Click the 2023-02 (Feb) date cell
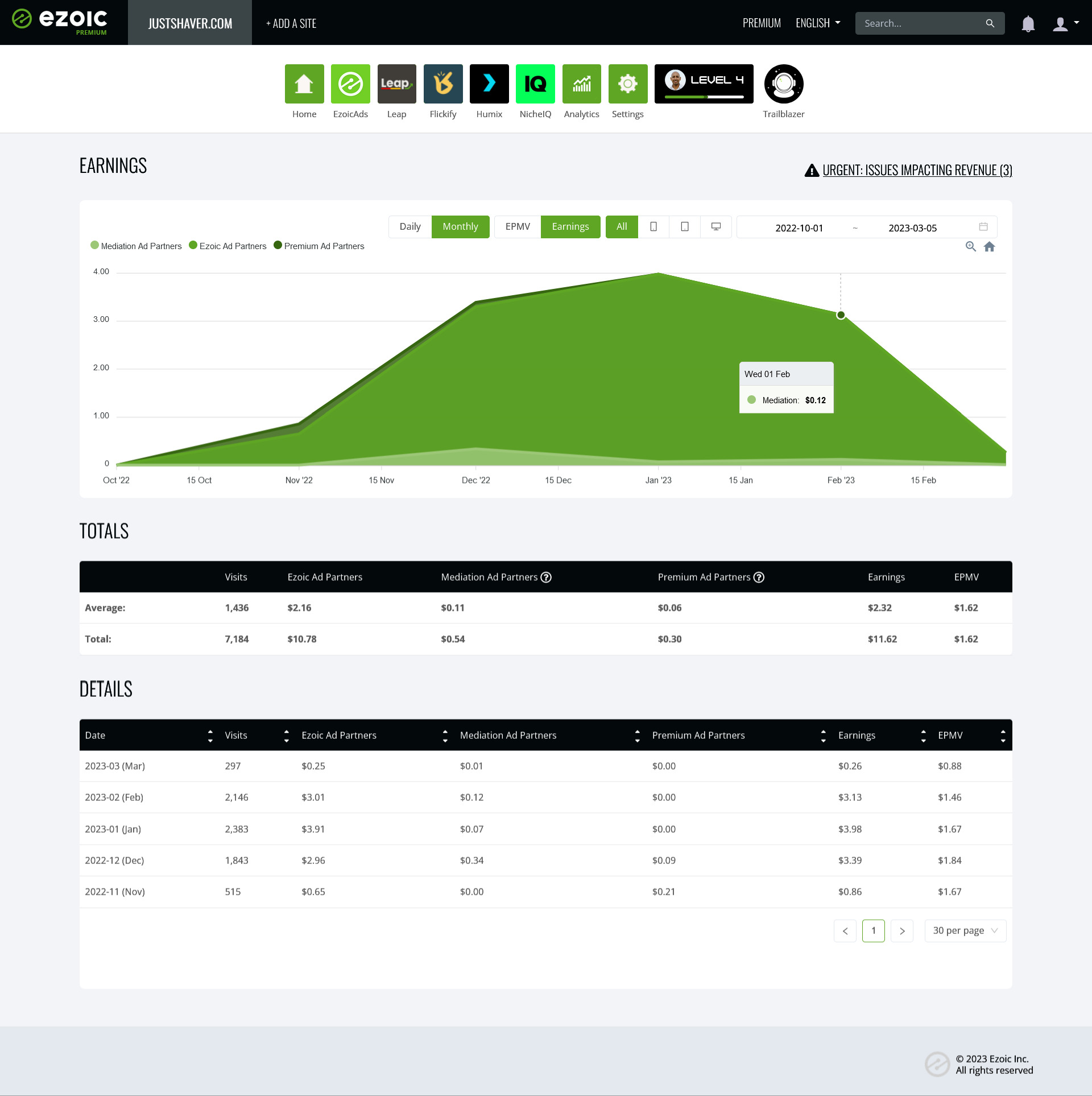 114,797
